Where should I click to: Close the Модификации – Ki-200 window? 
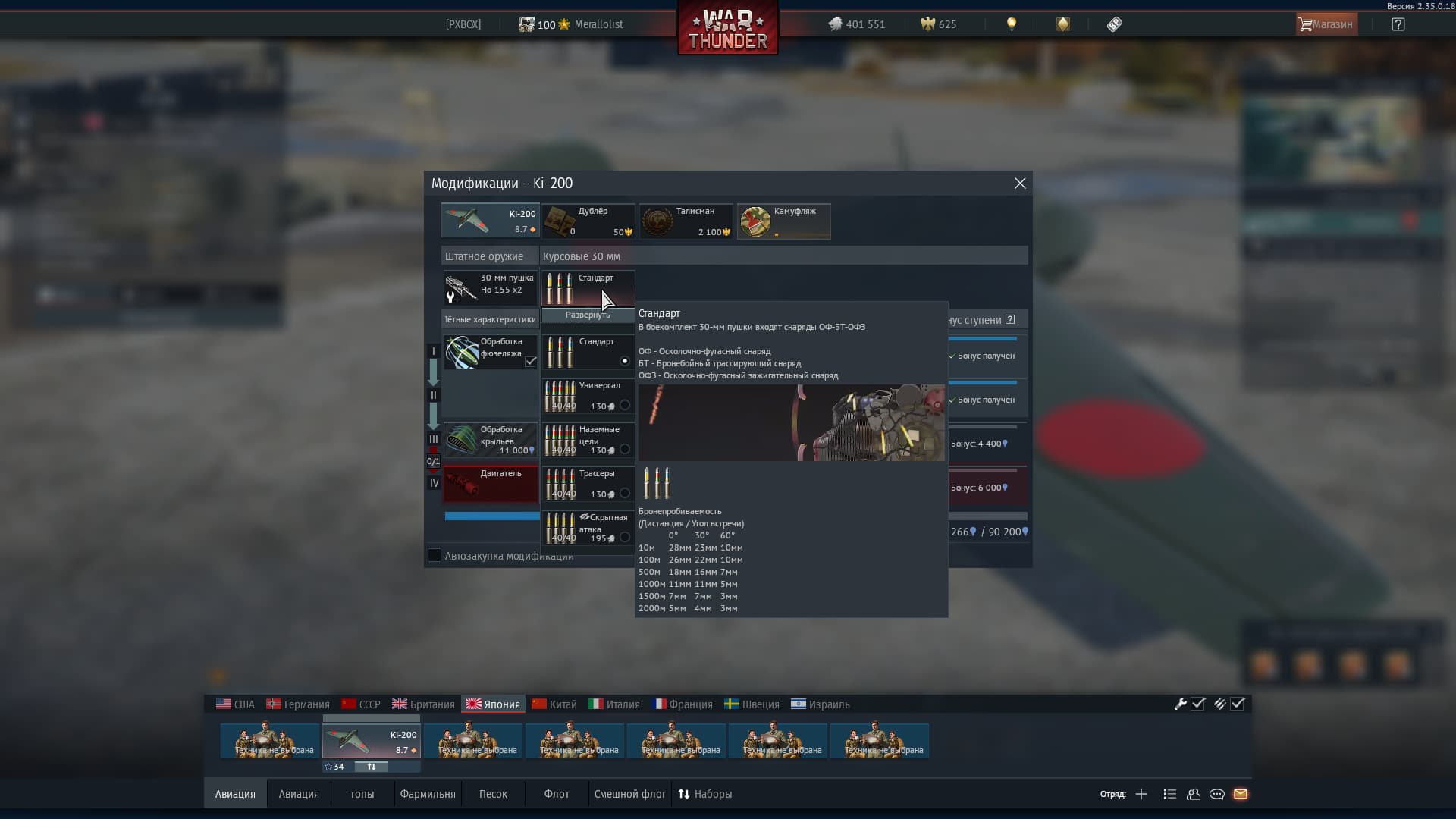(1020, 184)
